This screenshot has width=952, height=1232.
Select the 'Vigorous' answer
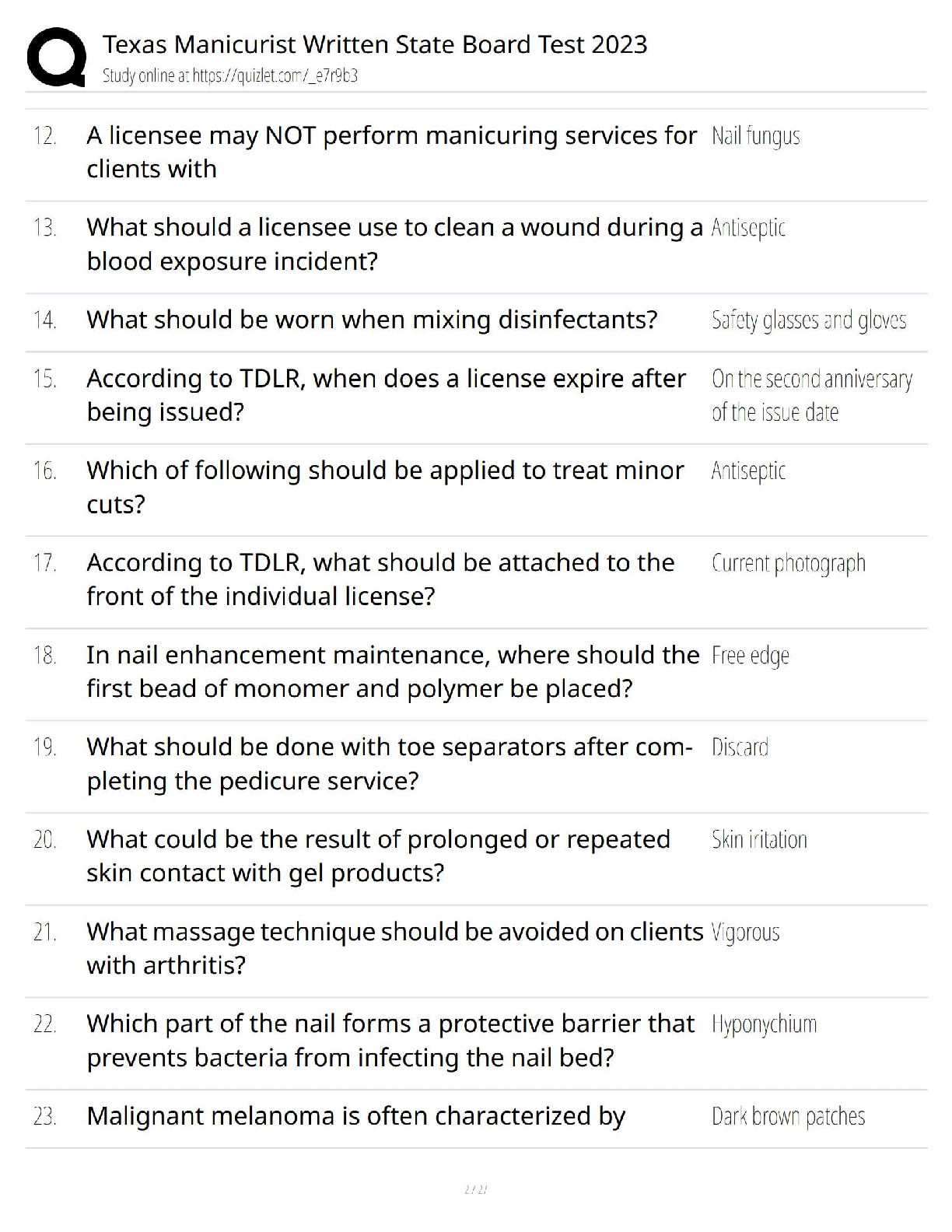(745, 932)
